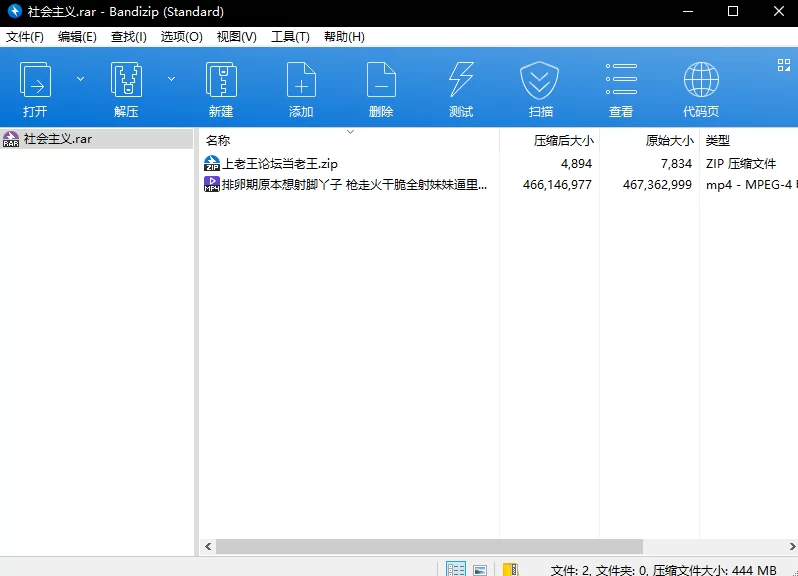
Task: Open the 工具(T) menu
Action: [290, 37]
